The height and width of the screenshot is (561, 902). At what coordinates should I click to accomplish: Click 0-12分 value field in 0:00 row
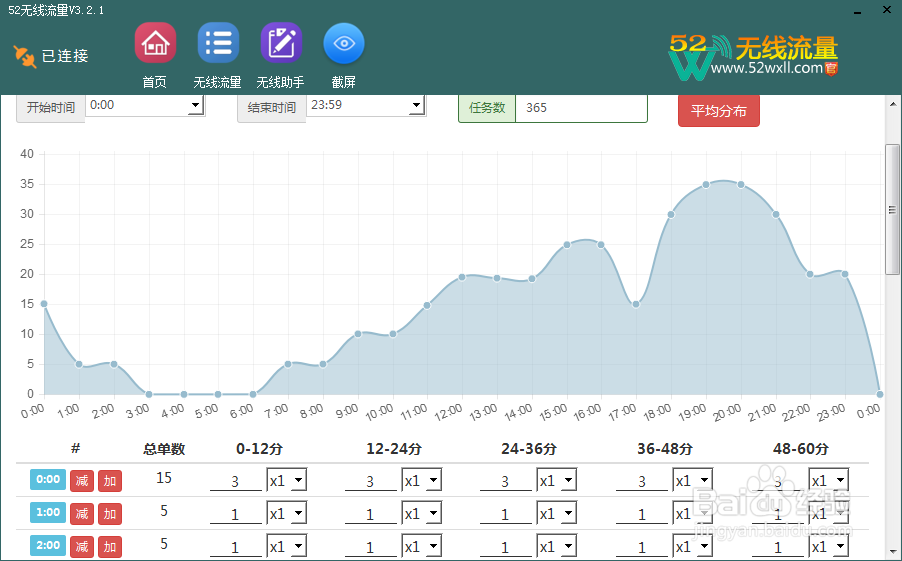pyautogui.click(x=235, y=481)
